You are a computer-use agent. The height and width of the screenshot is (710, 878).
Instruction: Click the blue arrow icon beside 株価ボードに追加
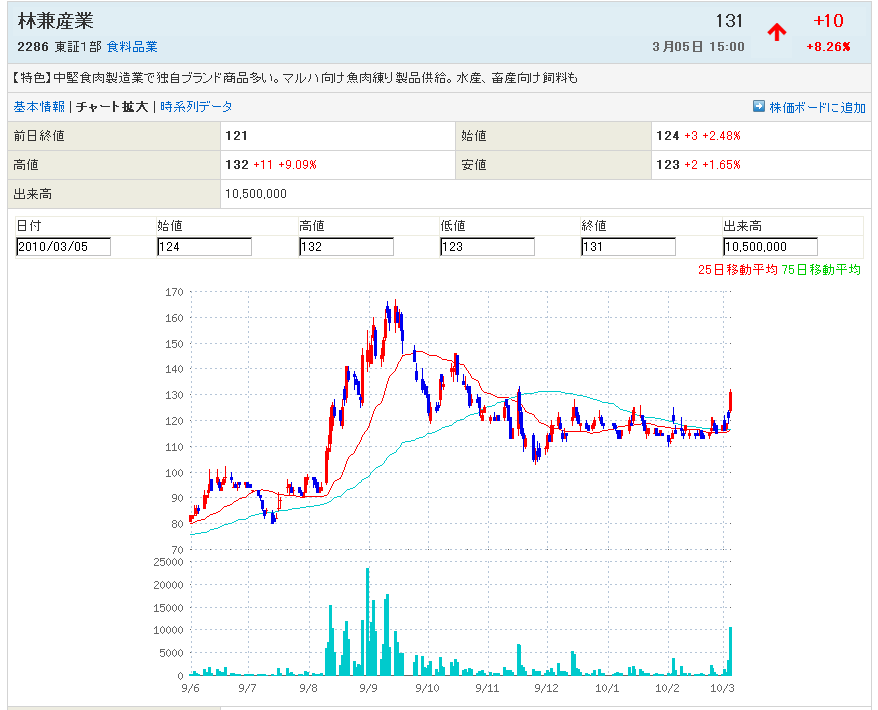[x=759, y=107]
